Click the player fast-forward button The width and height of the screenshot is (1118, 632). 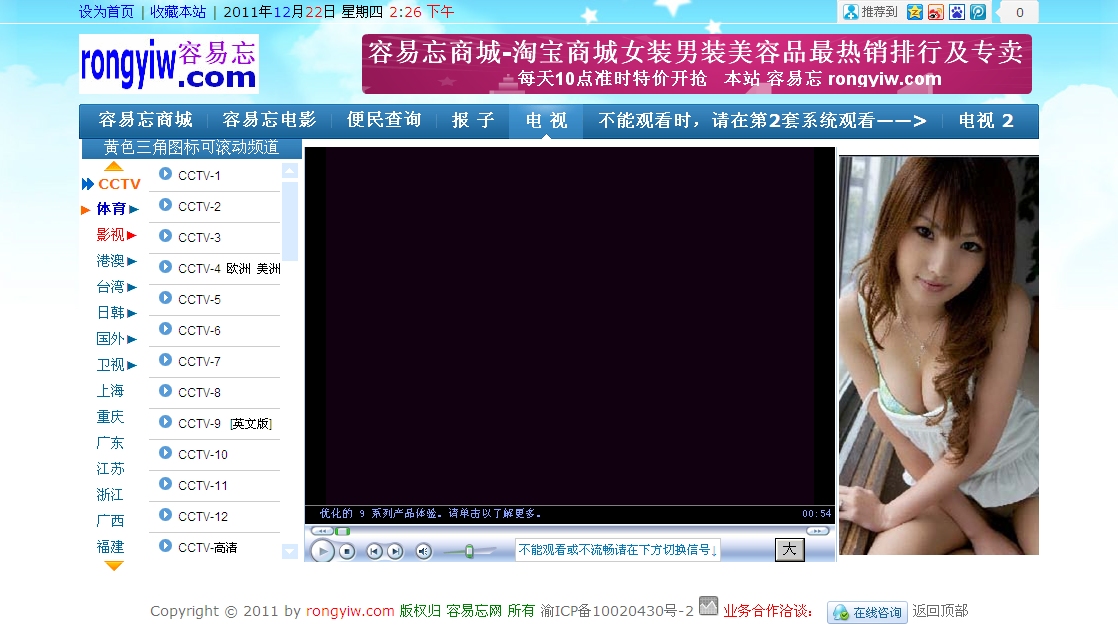point(818,531)
